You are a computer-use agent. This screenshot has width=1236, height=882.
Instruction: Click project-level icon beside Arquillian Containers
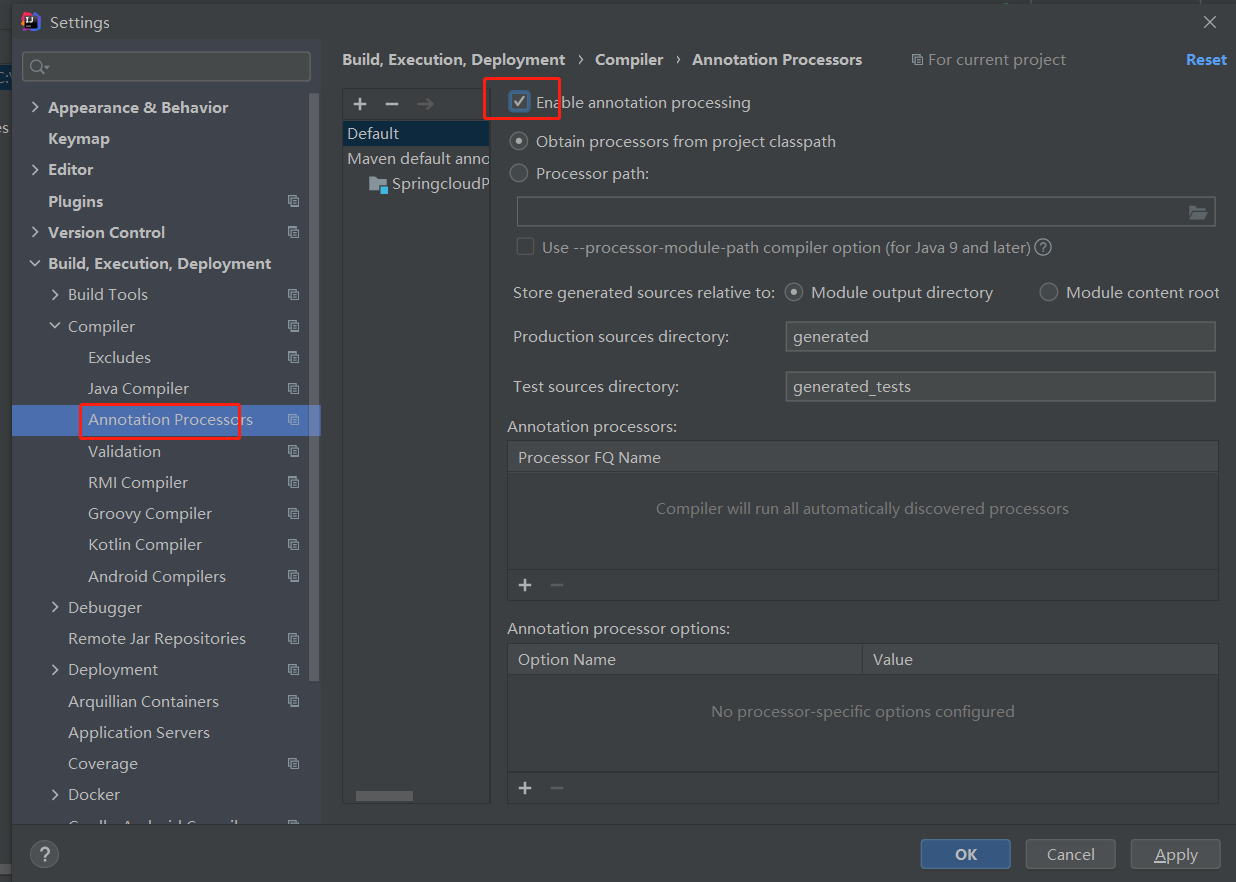click(x=293, y=701)
